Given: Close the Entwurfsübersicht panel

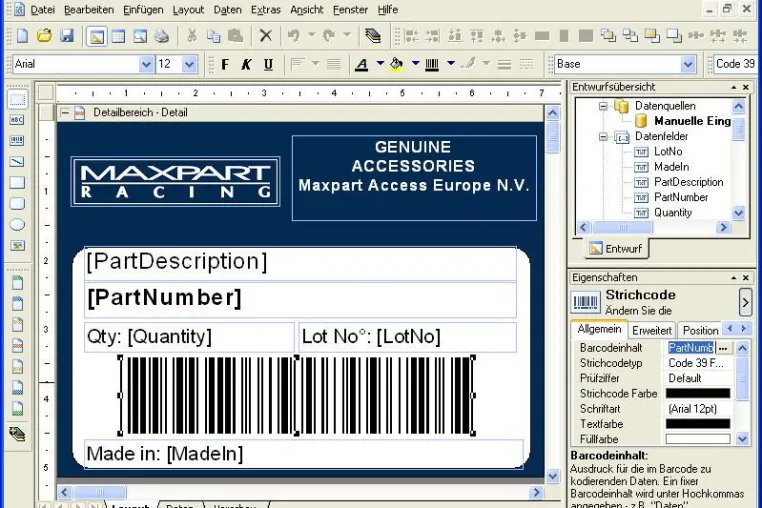Looking at the screenshot, I should tap(746, 87).
